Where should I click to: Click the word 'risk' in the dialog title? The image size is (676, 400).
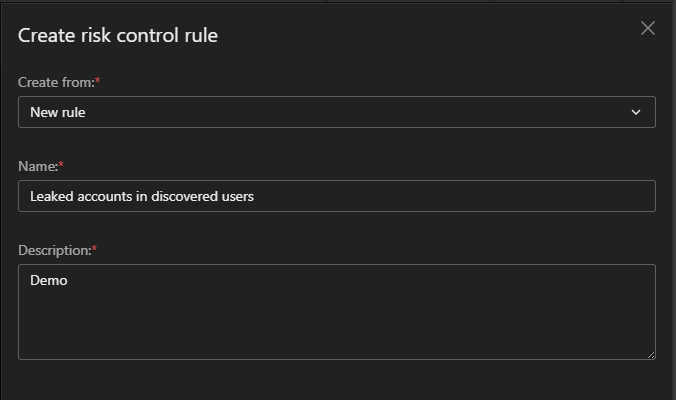(97, 36)
